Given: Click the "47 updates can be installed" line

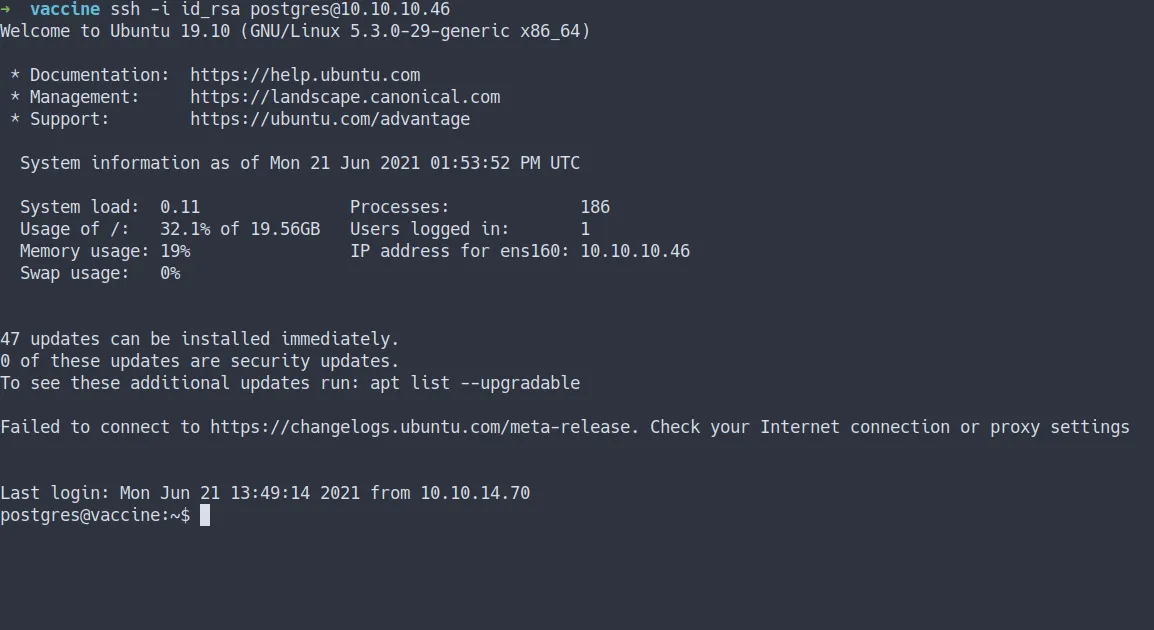Looking at the screenshot, I should [200, 339].
